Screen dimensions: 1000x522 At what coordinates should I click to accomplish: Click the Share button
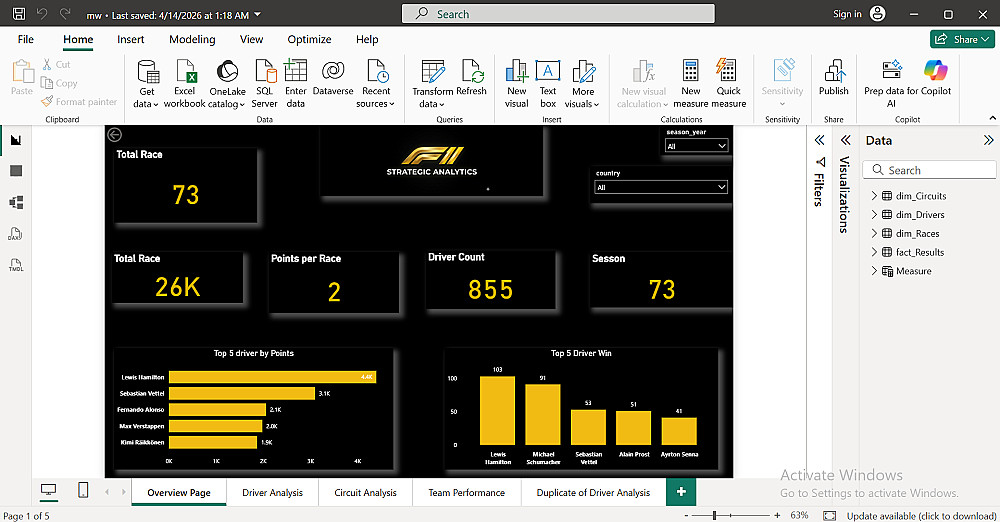coord(962,39)
